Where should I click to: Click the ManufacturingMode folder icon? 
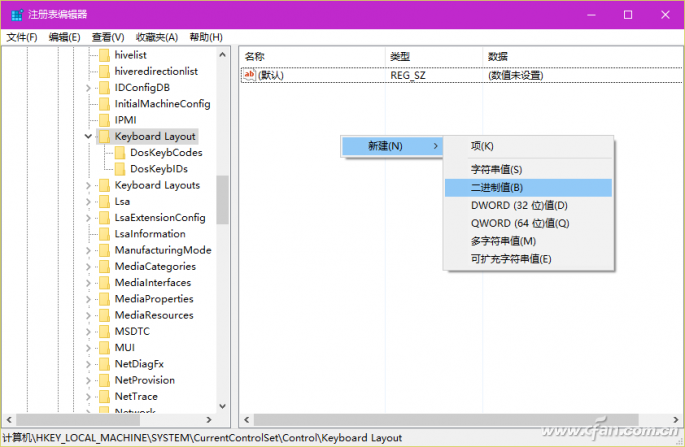click(x=104, y=250)
